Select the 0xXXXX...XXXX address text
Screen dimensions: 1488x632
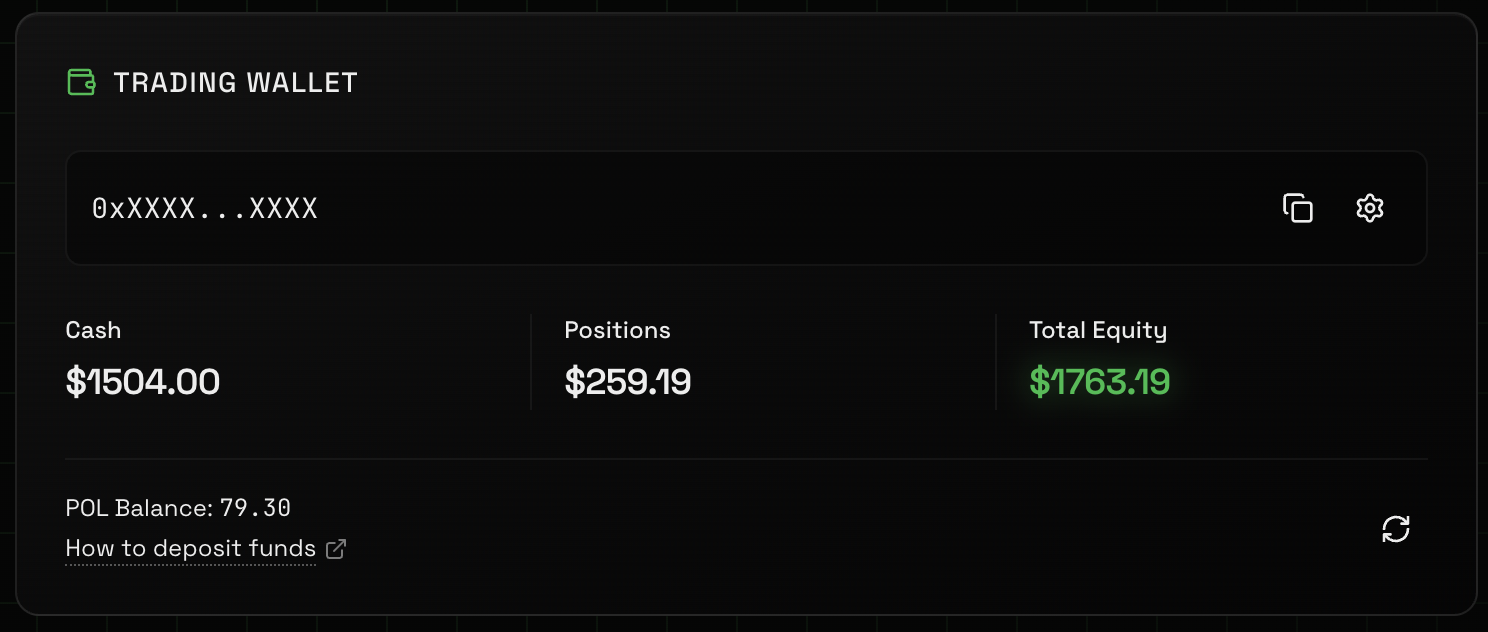(x=205, y=209)
